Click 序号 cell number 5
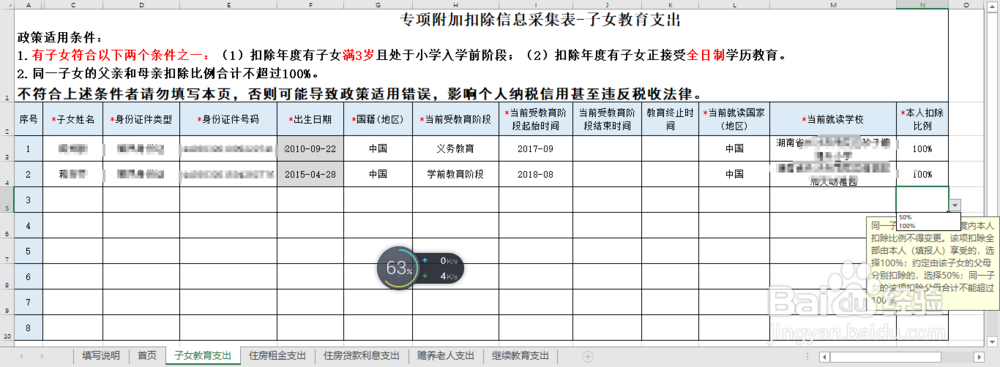The height and width of the screenshot is (367, 1000). point(29,250)
